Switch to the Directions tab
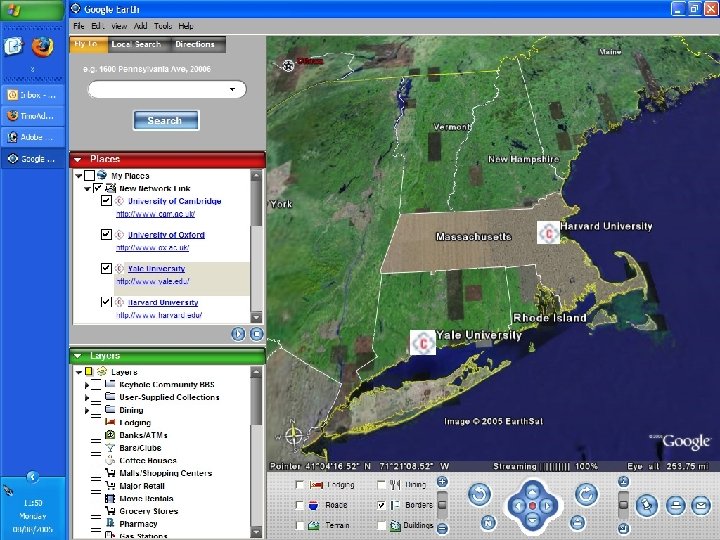The height and width of the screenshot is (540, 720). click(195, 45)
